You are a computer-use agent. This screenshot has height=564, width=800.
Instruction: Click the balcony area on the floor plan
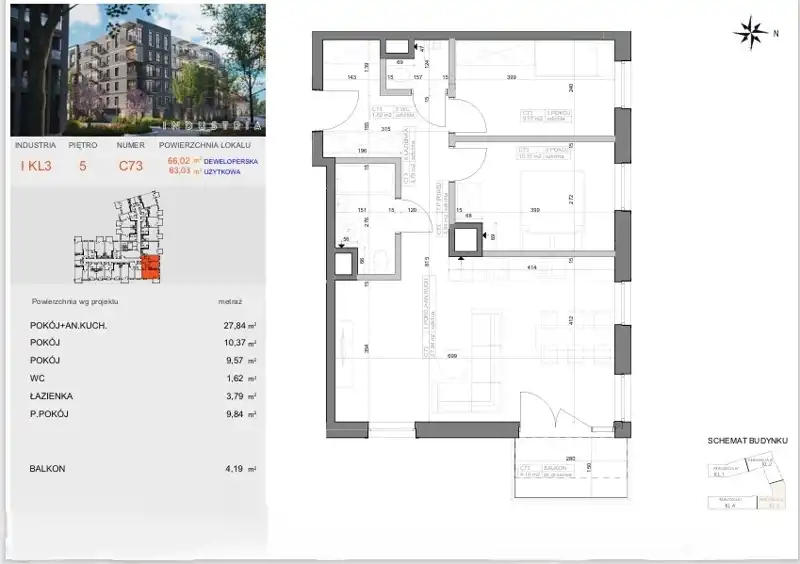[x=566, y=464]
